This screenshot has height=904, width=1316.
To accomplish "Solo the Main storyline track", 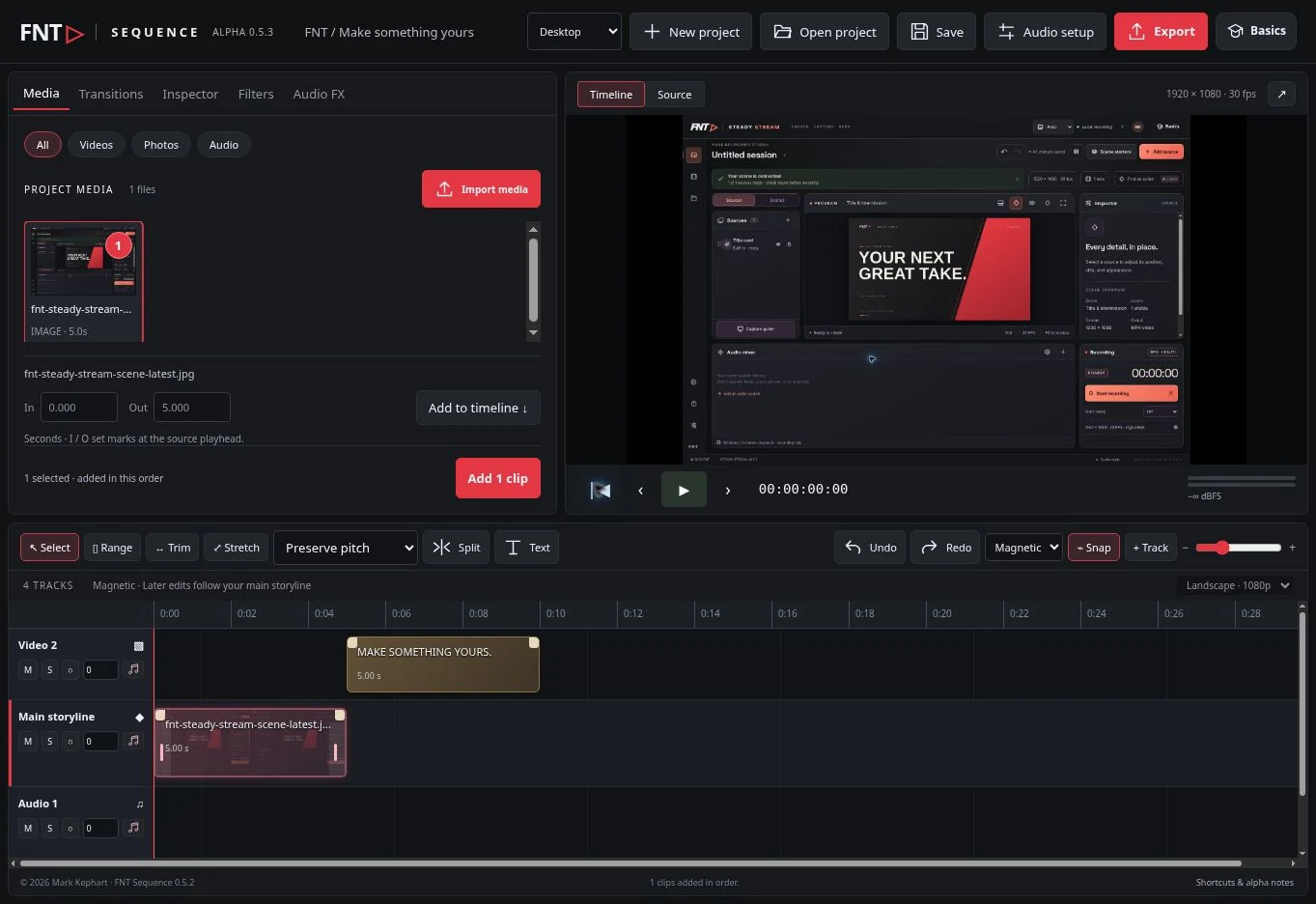I will tap(49, 741).
